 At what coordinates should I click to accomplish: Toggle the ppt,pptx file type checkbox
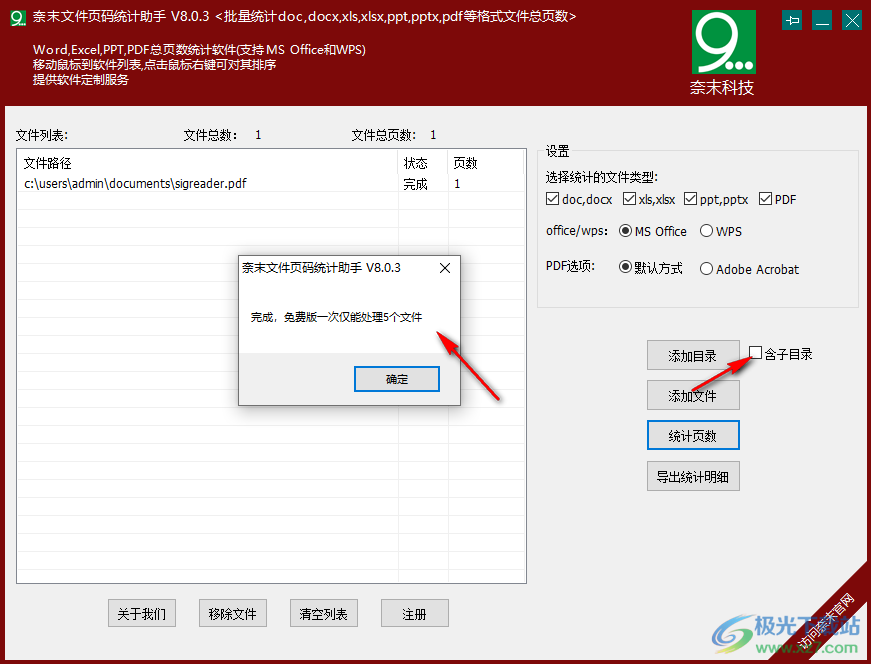click(x=690, y=199)
